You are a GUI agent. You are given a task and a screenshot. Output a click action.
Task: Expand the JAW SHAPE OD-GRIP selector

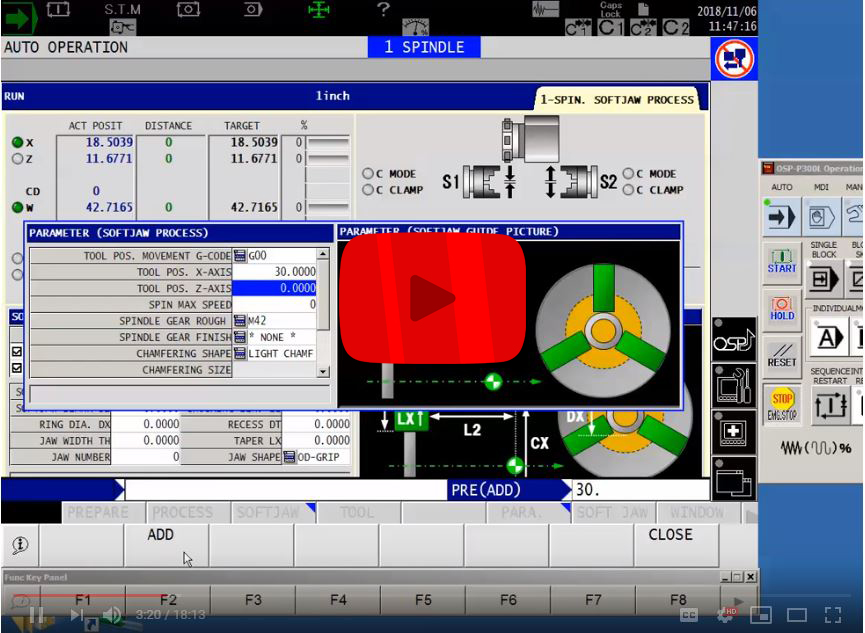click(290, 457)
